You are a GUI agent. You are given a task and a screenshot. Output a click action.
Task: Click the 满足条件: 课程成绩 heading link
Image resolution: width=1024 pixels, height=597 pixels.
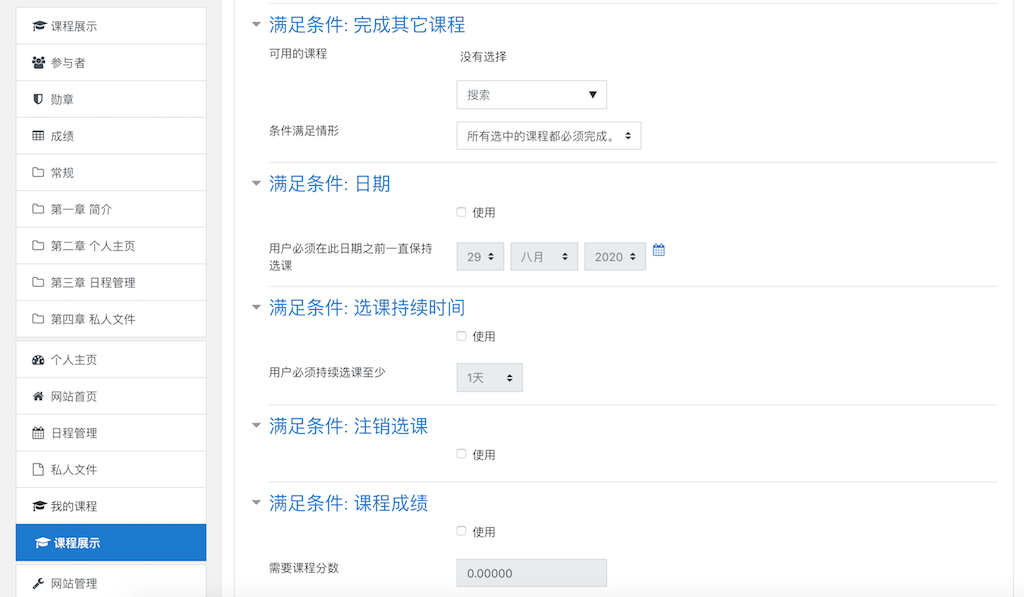point(348,503)
